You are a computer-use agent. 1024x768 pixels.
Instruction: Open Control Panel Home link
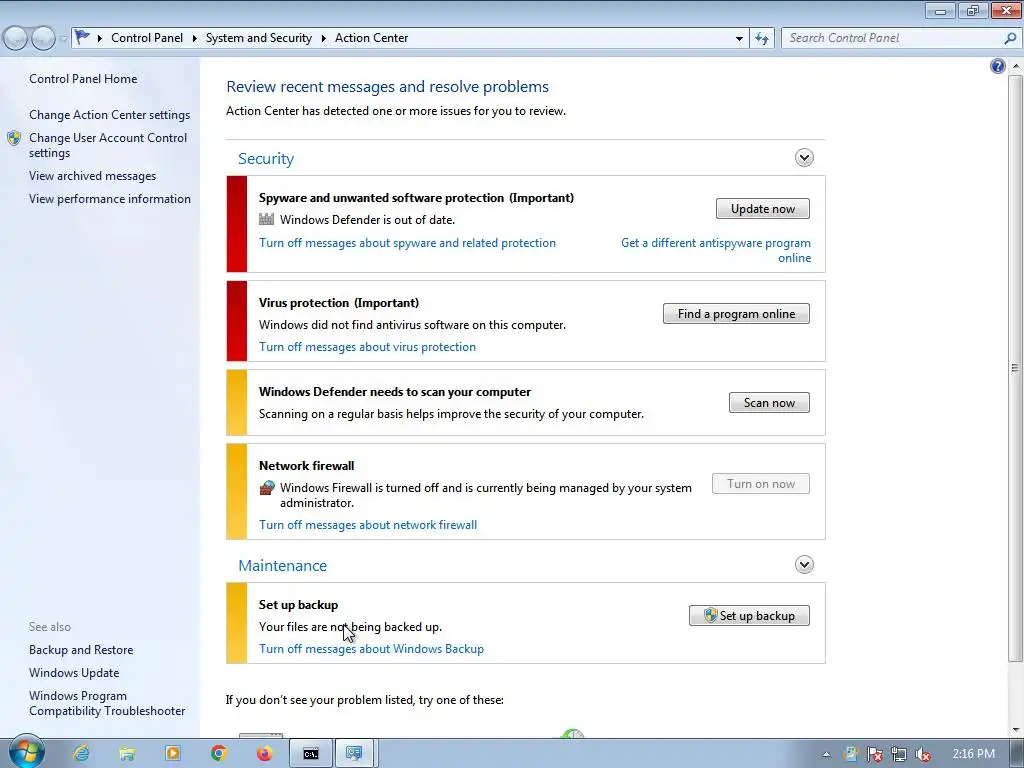pos(83,78)
